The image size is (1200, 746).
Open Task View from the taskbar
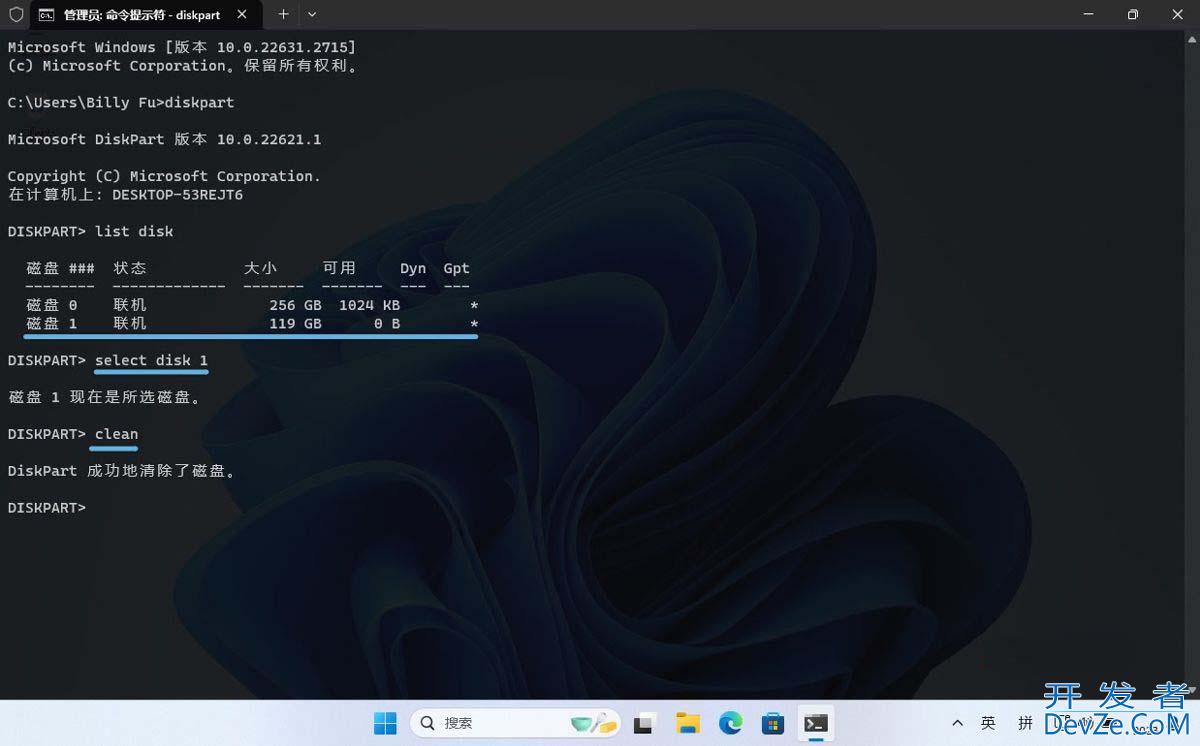(645, 723)
